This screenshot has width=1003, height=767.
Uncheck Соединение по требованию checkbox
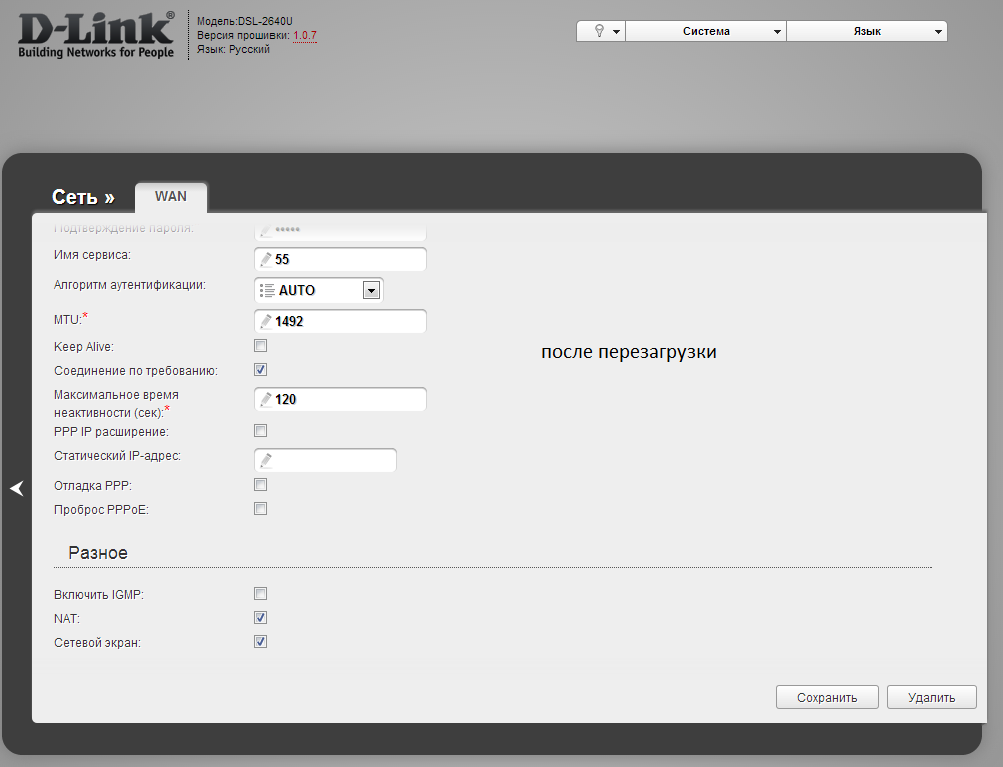[260, 370]
